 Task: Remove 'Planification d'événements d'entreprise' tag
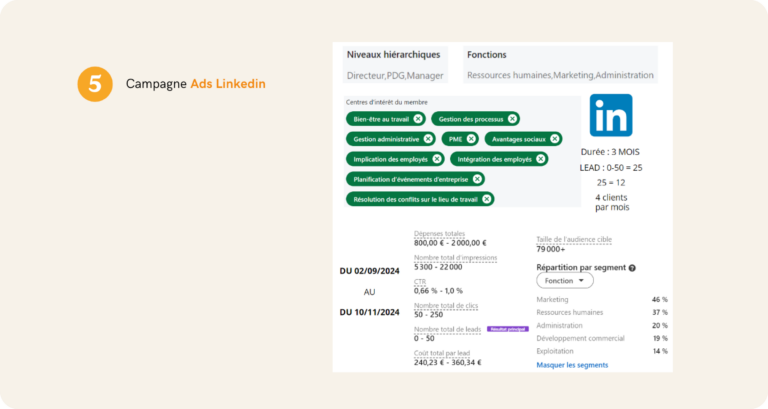coord(477,179)
